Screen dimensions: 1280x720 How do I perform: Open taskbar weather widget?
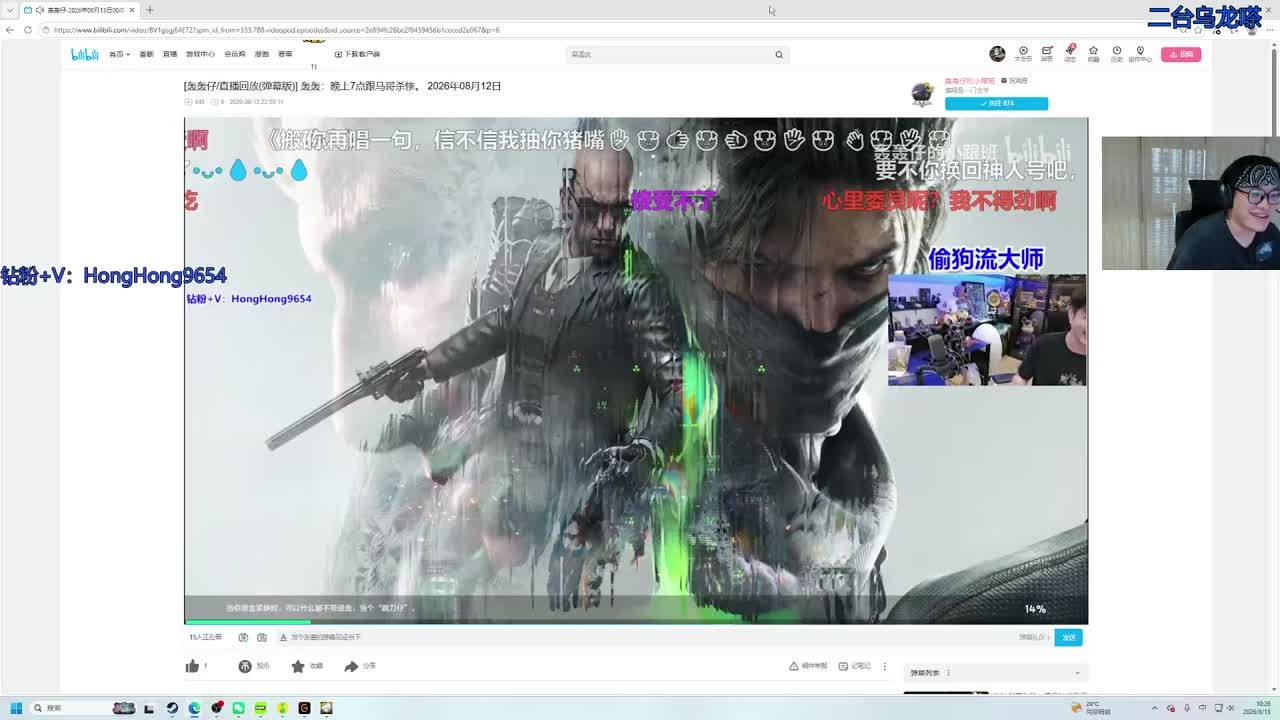[1091, 708]
